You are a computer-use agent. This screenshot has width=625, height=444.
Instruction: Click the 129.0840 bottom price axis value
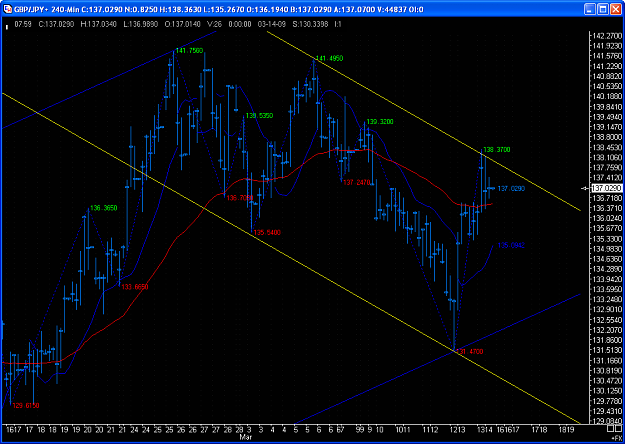tap(607, 421)
